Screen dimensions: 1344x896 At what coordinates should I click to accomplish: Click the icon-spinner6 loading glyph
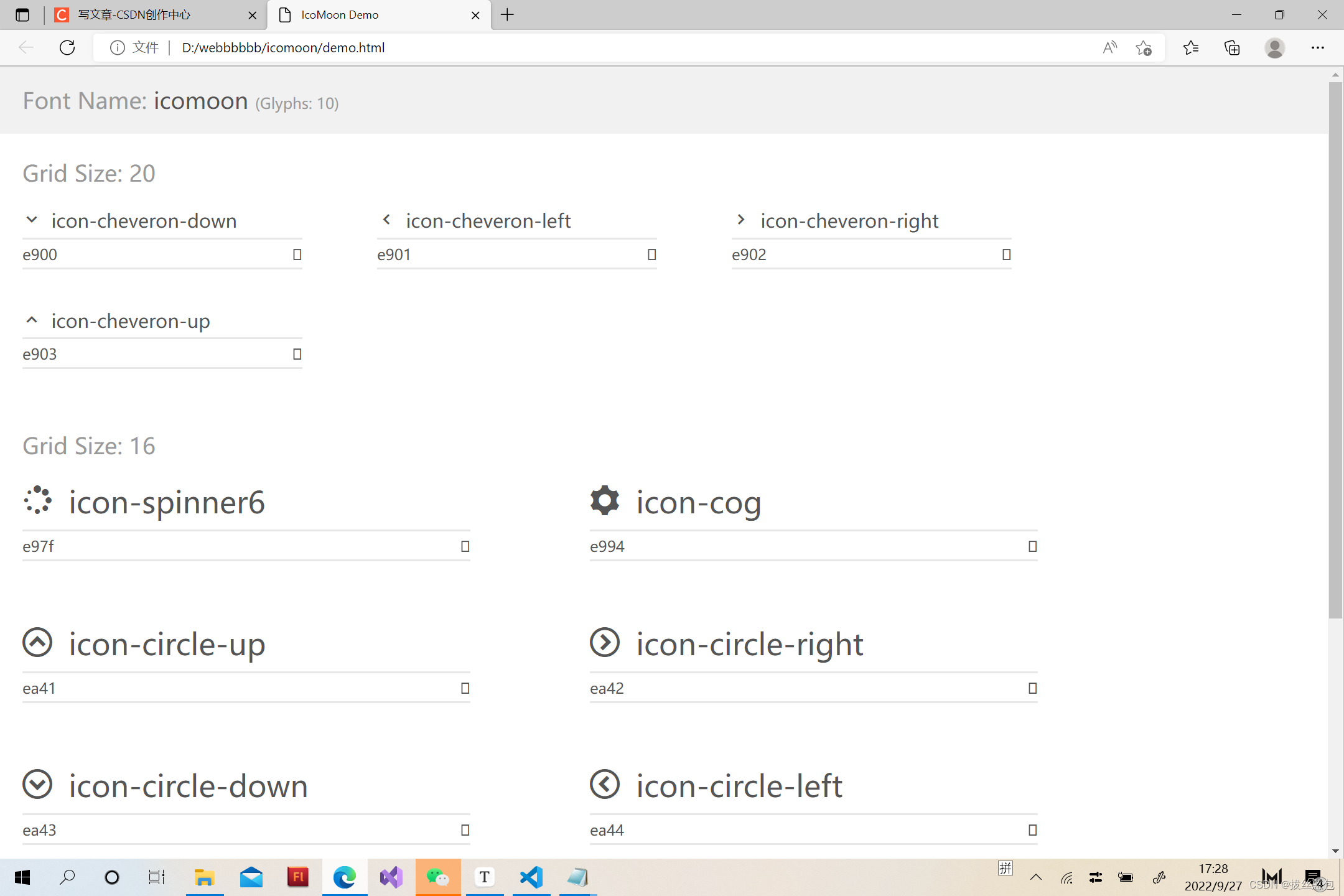(38, 501)
